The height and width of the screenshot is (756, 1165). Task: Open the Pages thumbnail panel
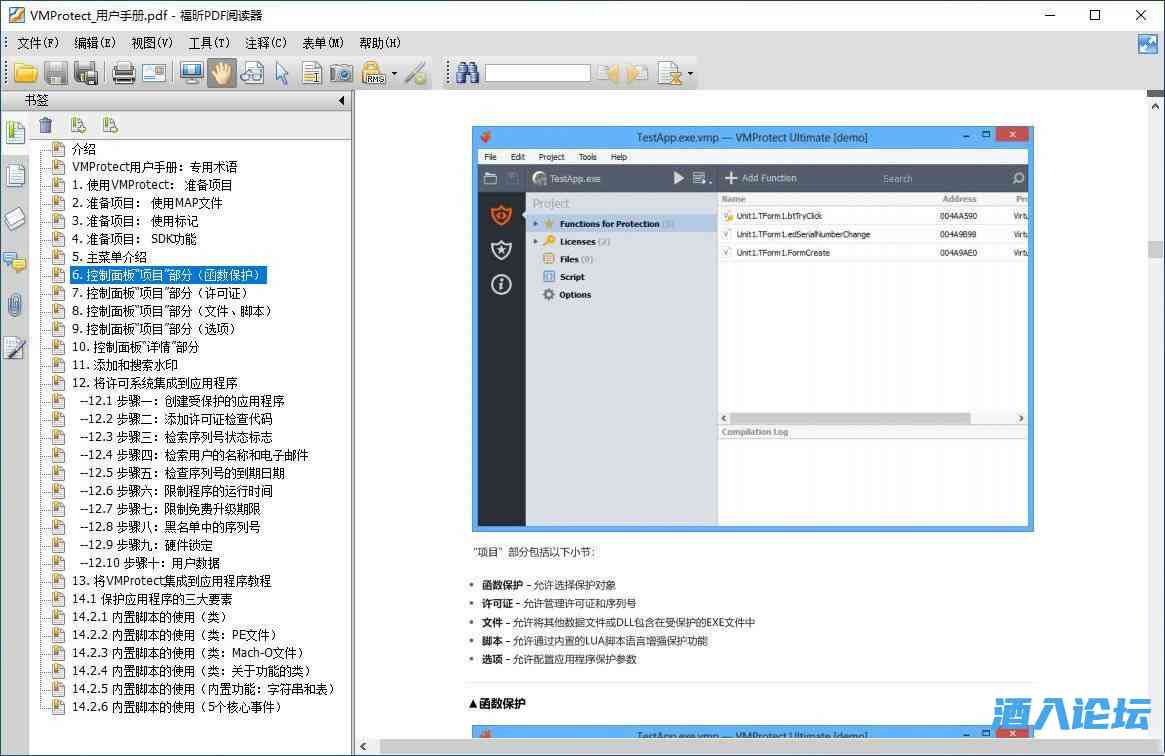pos(15,176)
